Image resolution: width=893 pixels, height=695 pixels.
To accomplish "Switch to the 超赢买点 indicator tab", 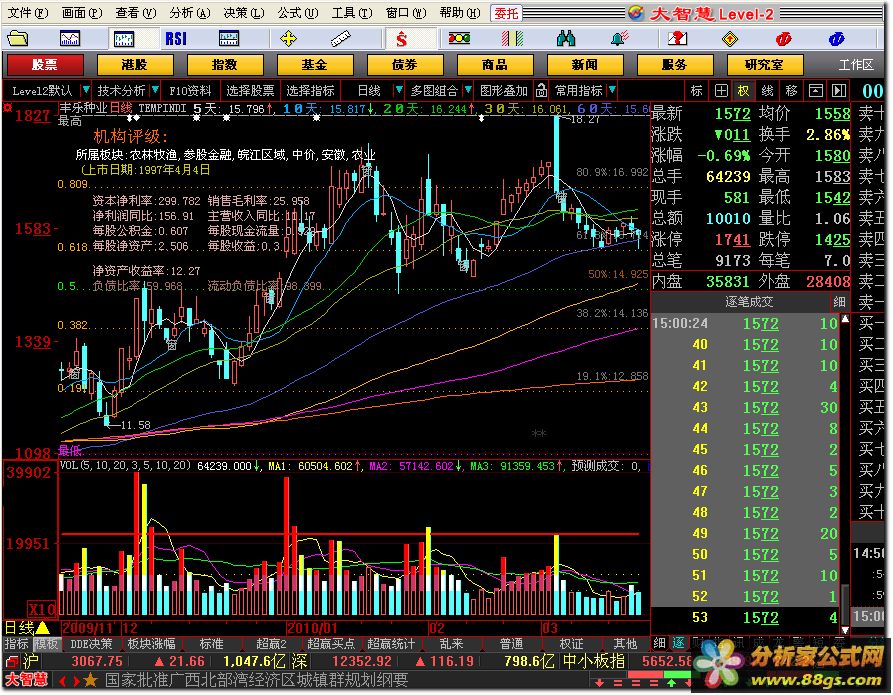I will [x=331, y=644].
